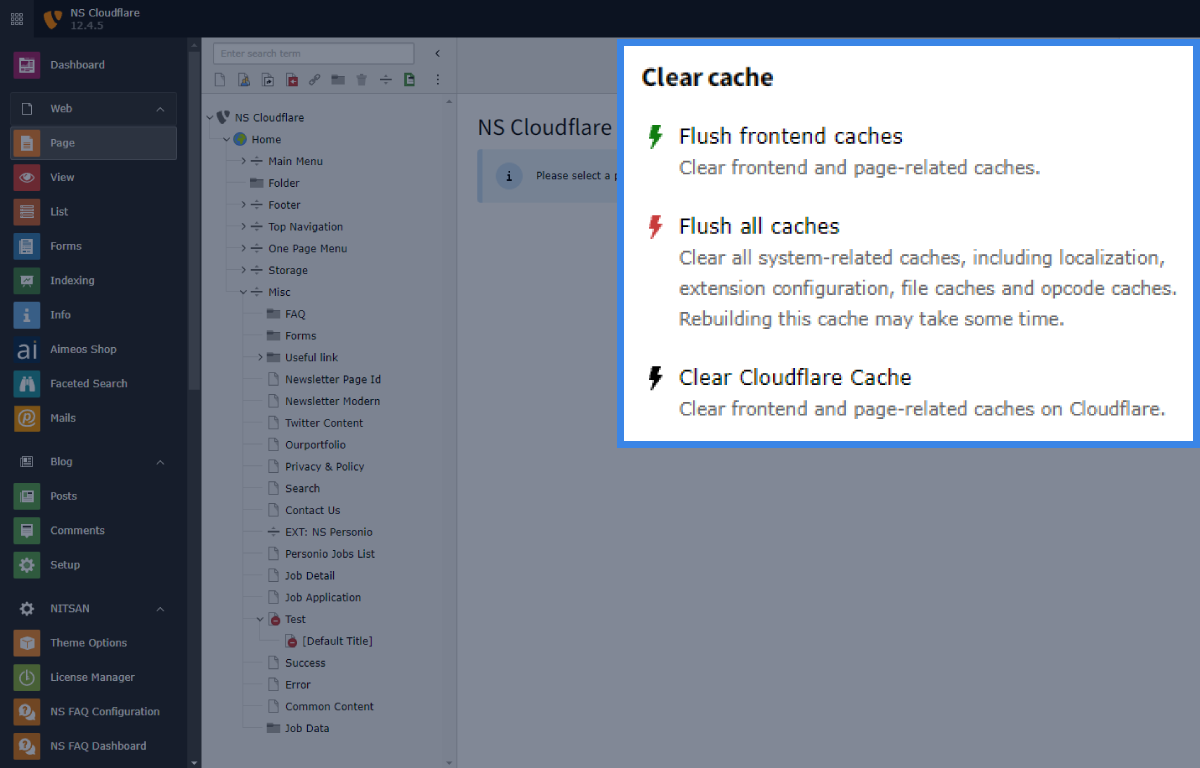Click Flush all caches option
The image size is (1200, 768).
pos(759,227)
